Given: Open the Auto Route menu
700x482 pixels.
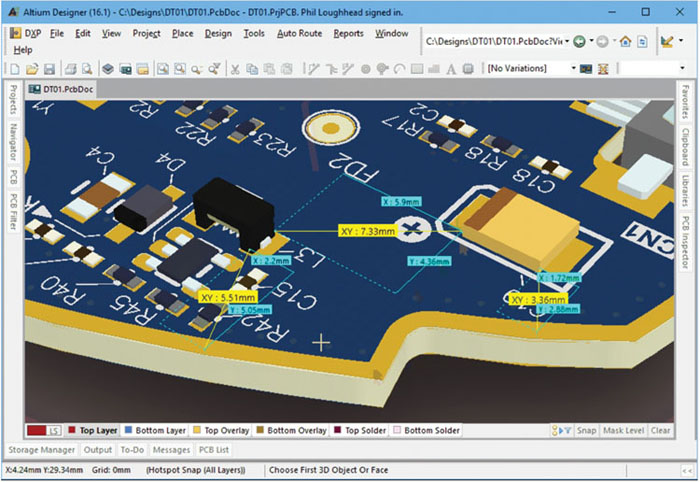Looking at the screenshot, I should 299,33.
